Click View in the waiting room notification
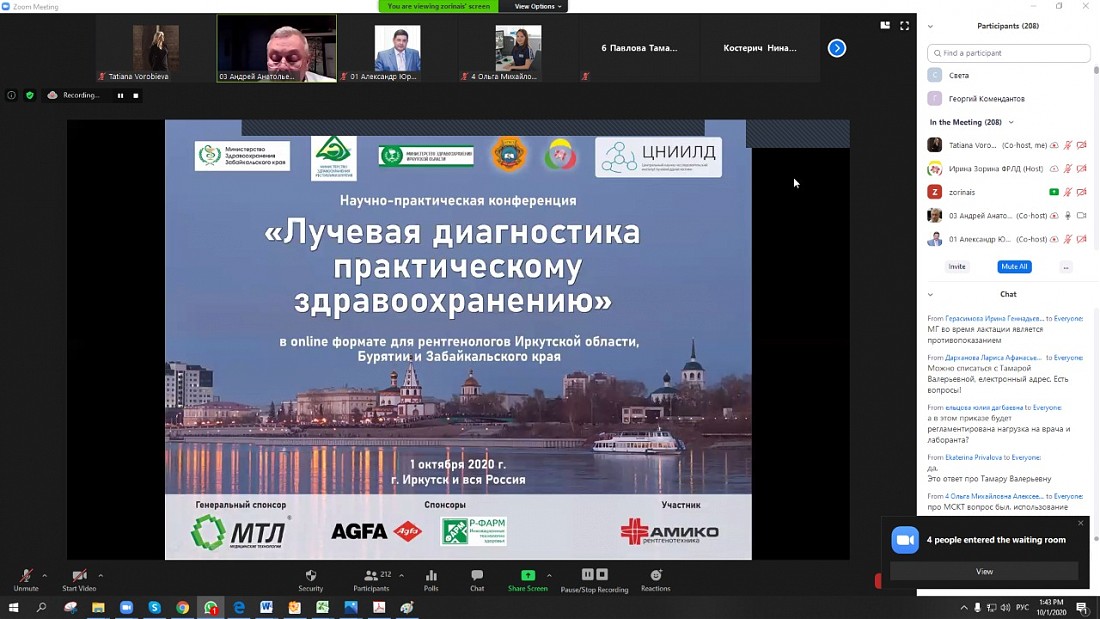The width and height of the screenshot is (1100, 619). tap(984, 571)
